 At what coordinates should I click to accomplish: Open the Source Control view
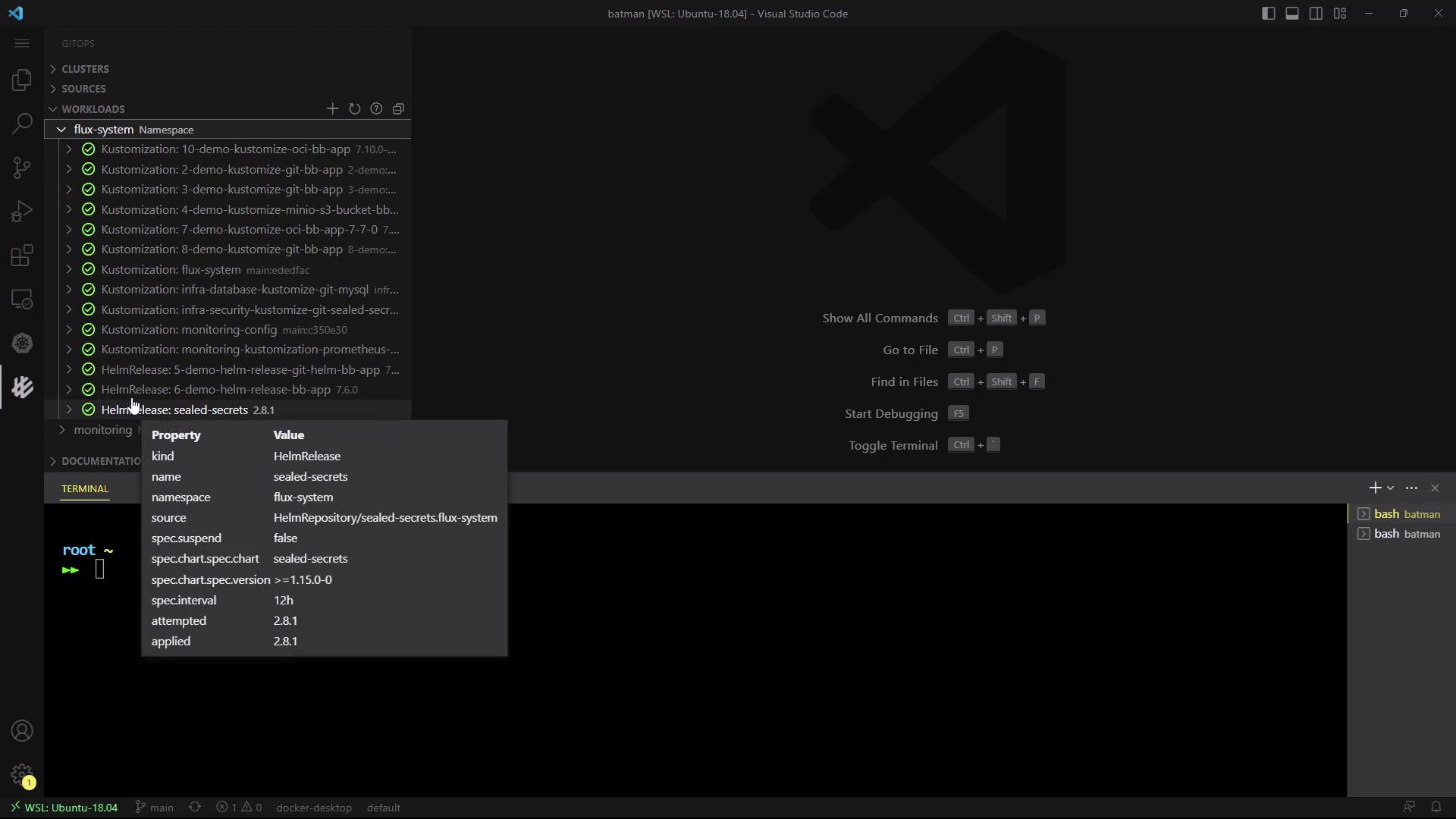22,168
